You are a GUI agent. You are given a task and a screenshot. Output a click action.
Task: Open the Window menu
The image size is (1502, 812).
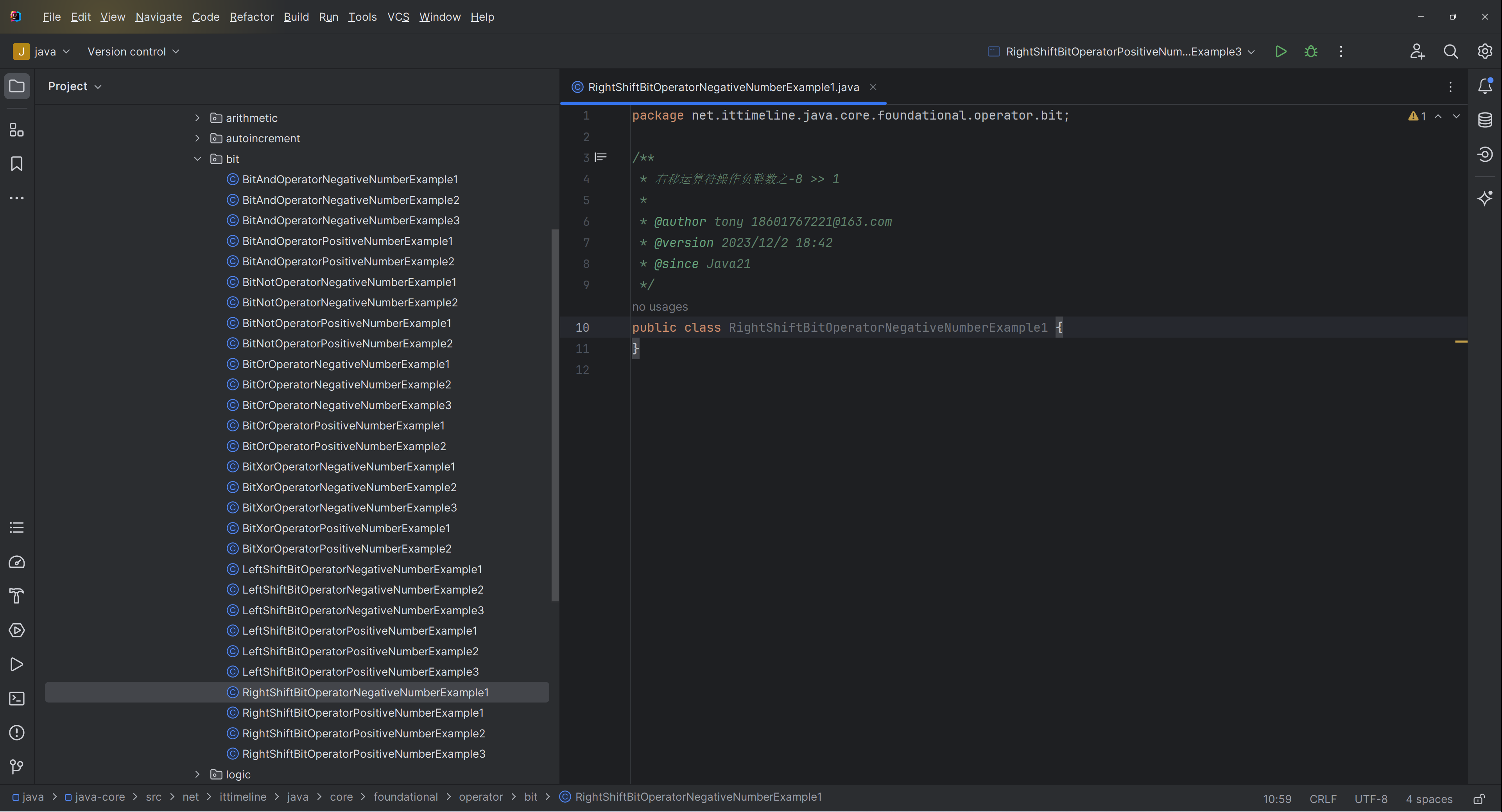[x=440, y=17]
